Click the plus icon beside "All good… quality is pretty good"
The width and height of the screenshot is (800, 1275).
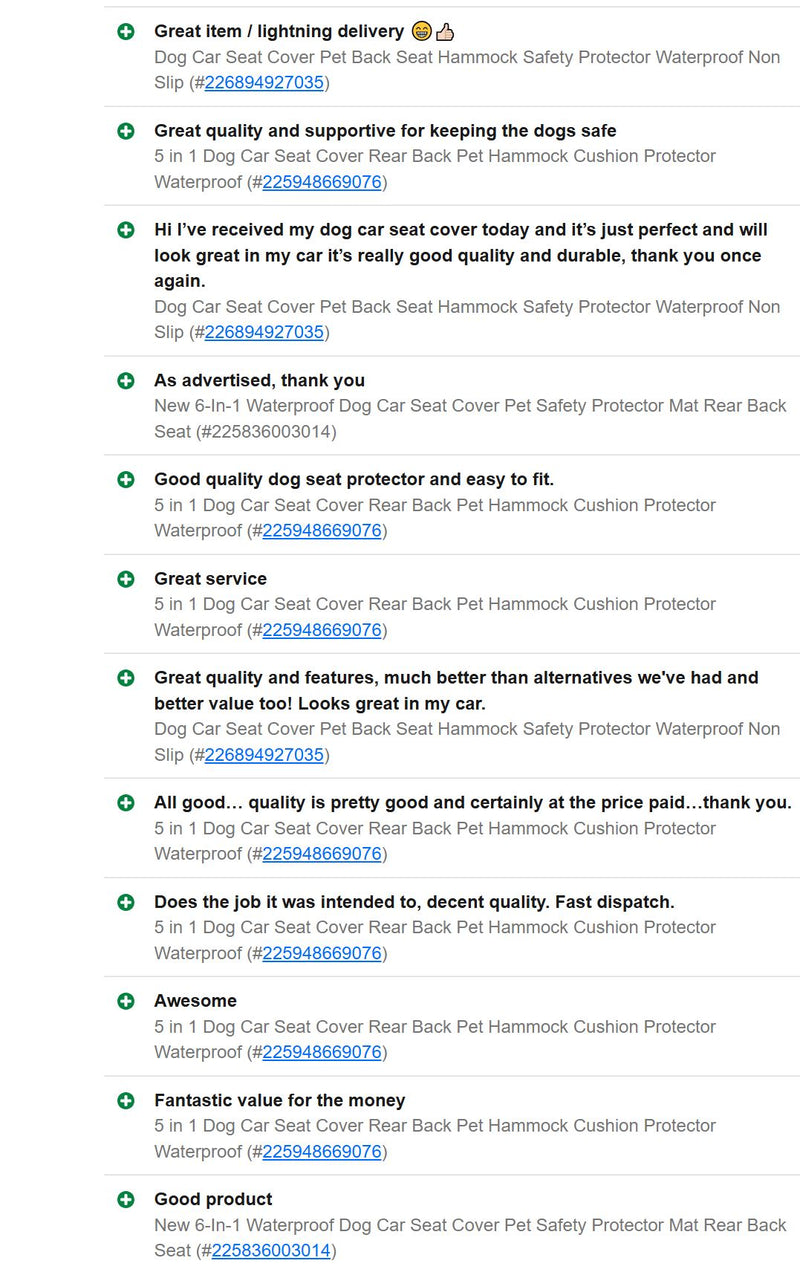(126, 803)
